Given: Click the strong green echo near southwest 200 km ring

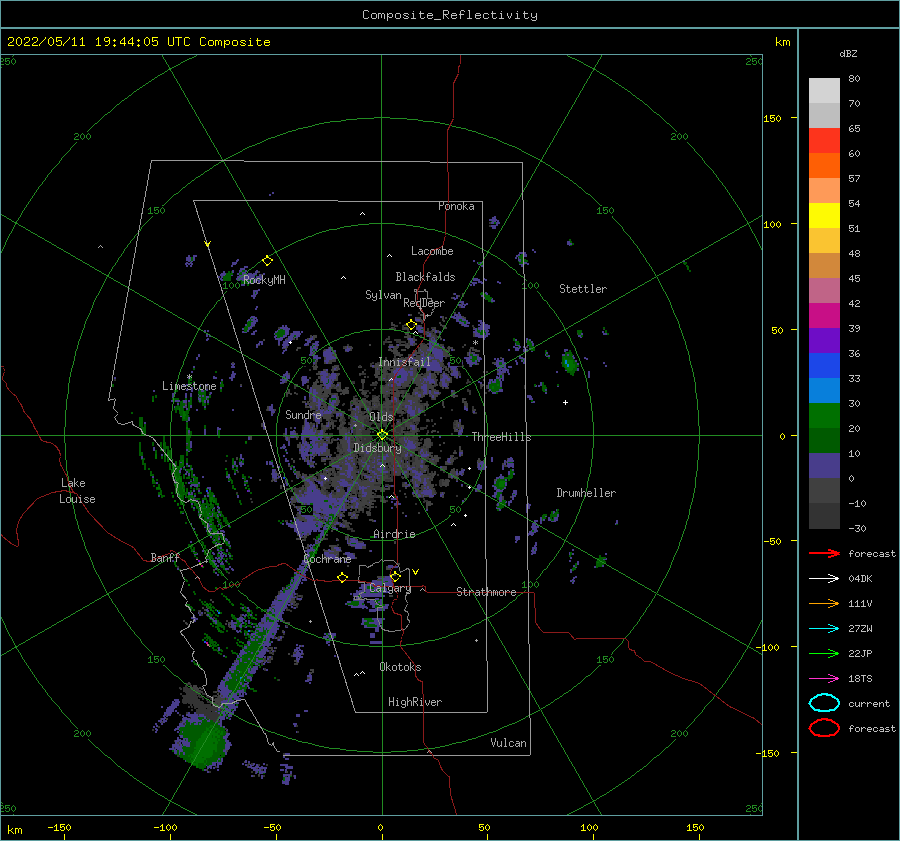Looking at the screenshot, I should coord(201,743).
